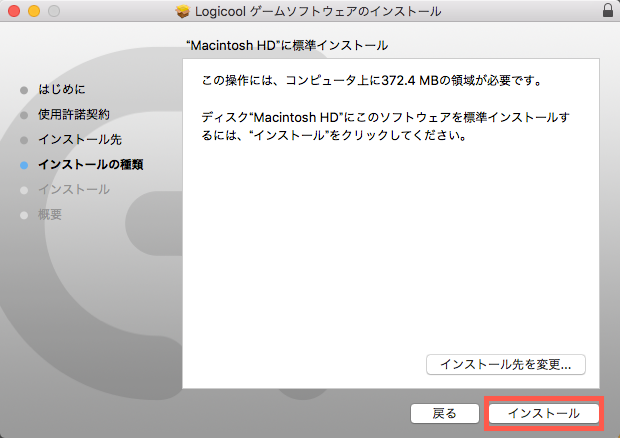Click the paragraph starting with ディスク"Macintosh HD"
This screenshot has width=620, height=438.
(386, 126)
